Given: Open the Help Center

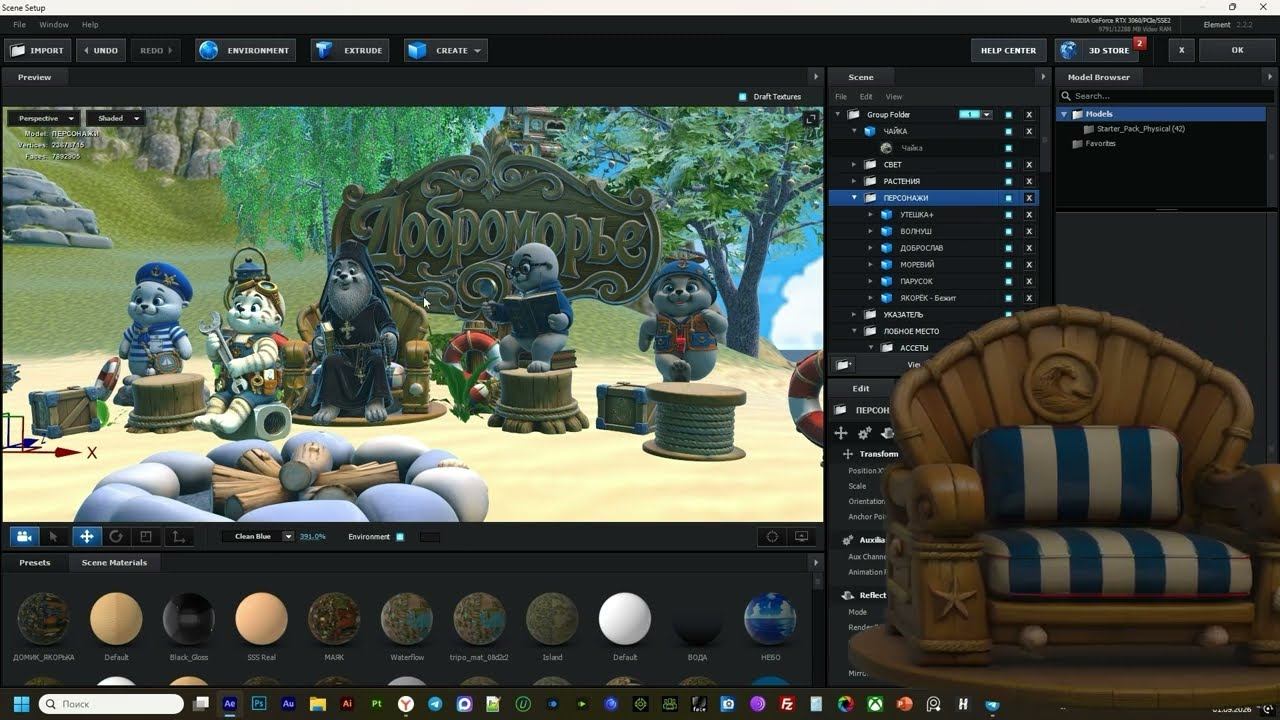Looking at the screenshot, I should click(1008, 50).
